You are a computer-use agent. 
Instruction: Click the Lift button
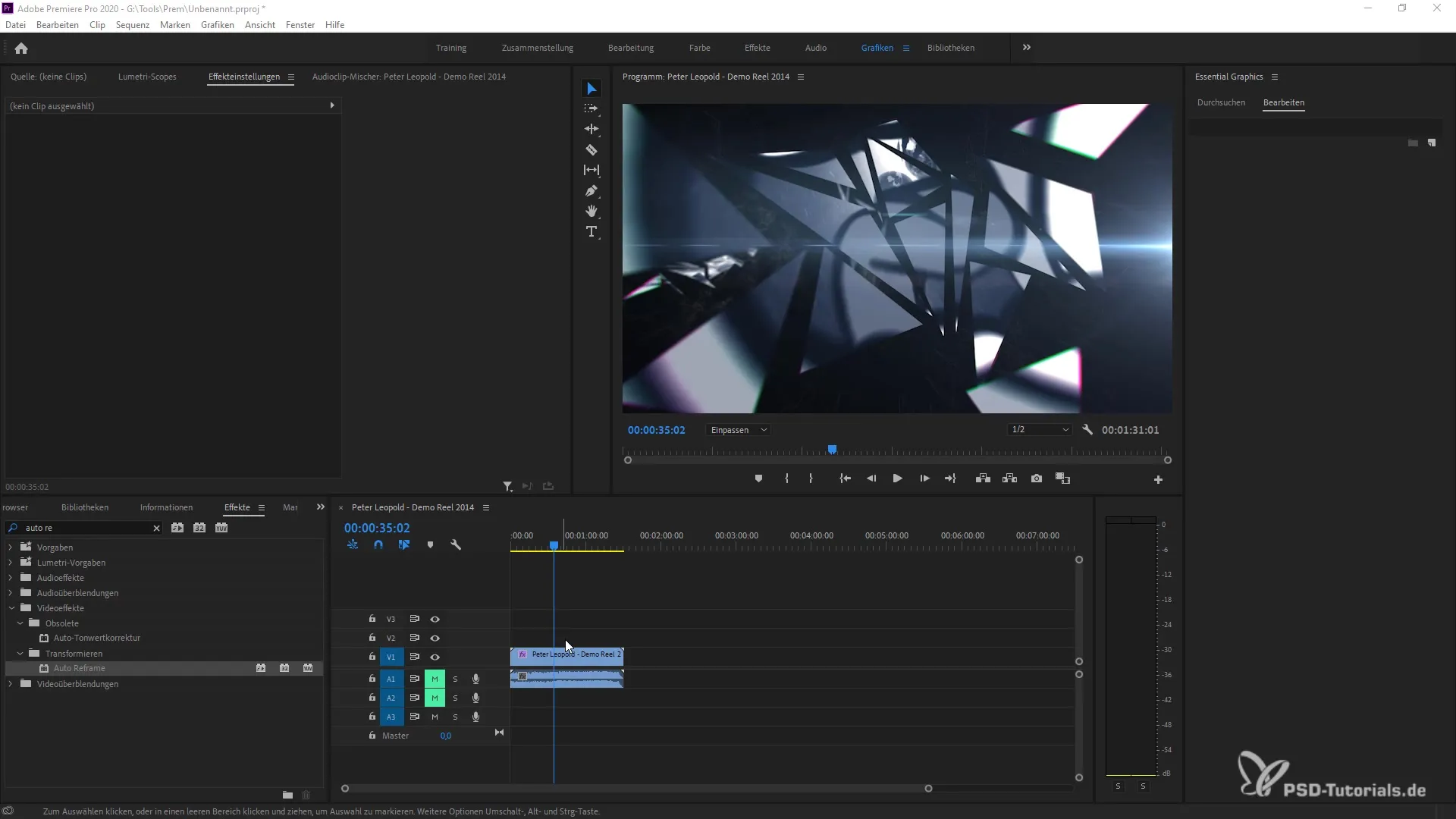[x=983, y=479]
